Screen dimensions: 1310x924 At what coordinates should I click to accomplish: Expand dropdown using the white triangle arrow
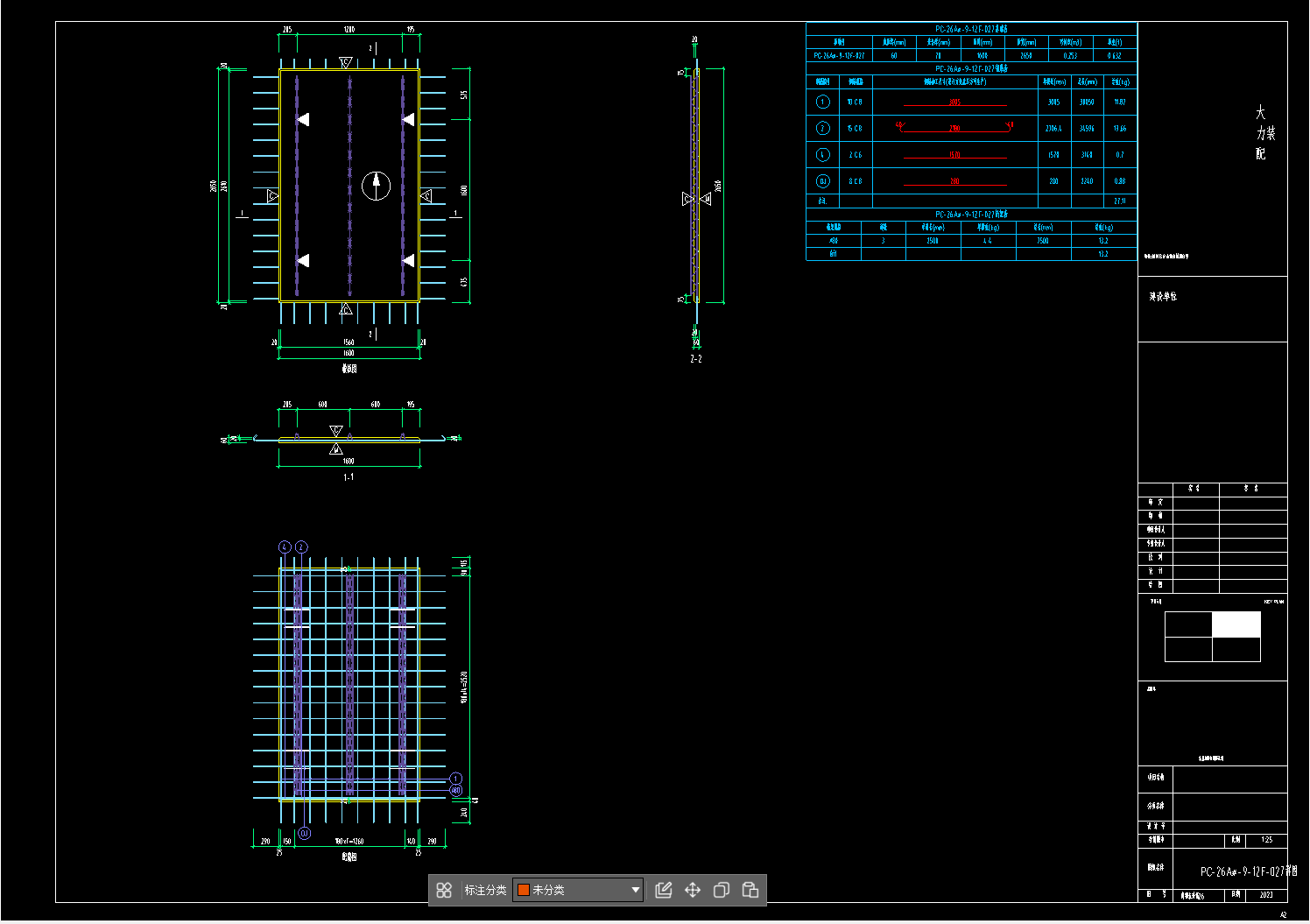(x=636, y=890)
